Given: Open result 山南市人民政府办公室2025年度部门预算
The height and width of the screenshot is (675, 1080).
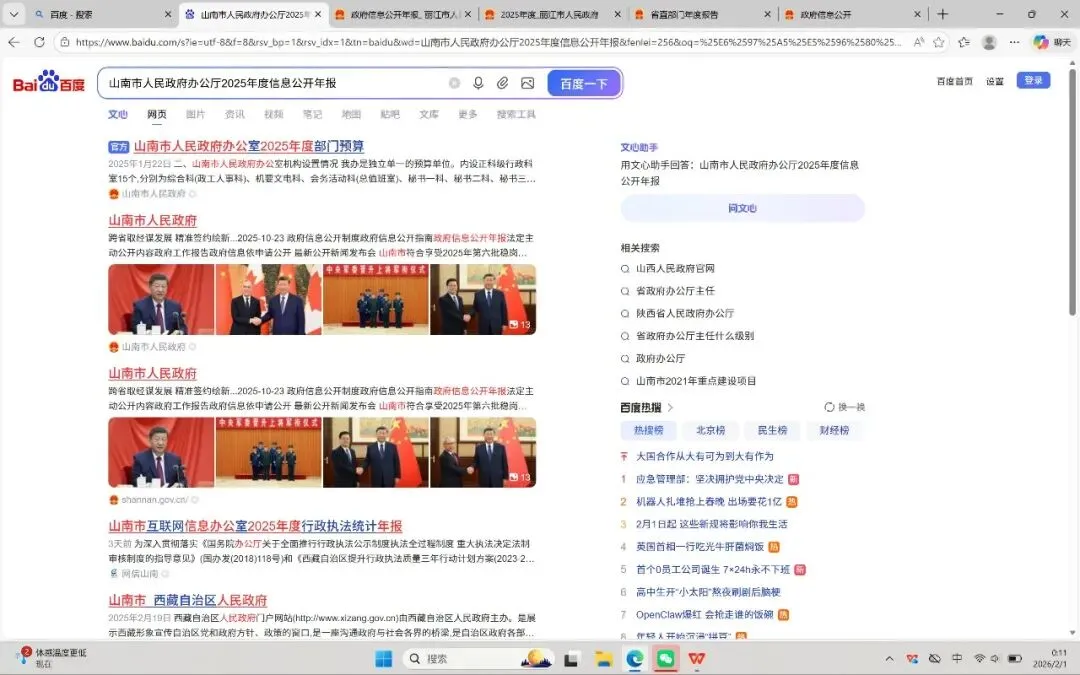Looking at the screenshot, I should (249, 146).
